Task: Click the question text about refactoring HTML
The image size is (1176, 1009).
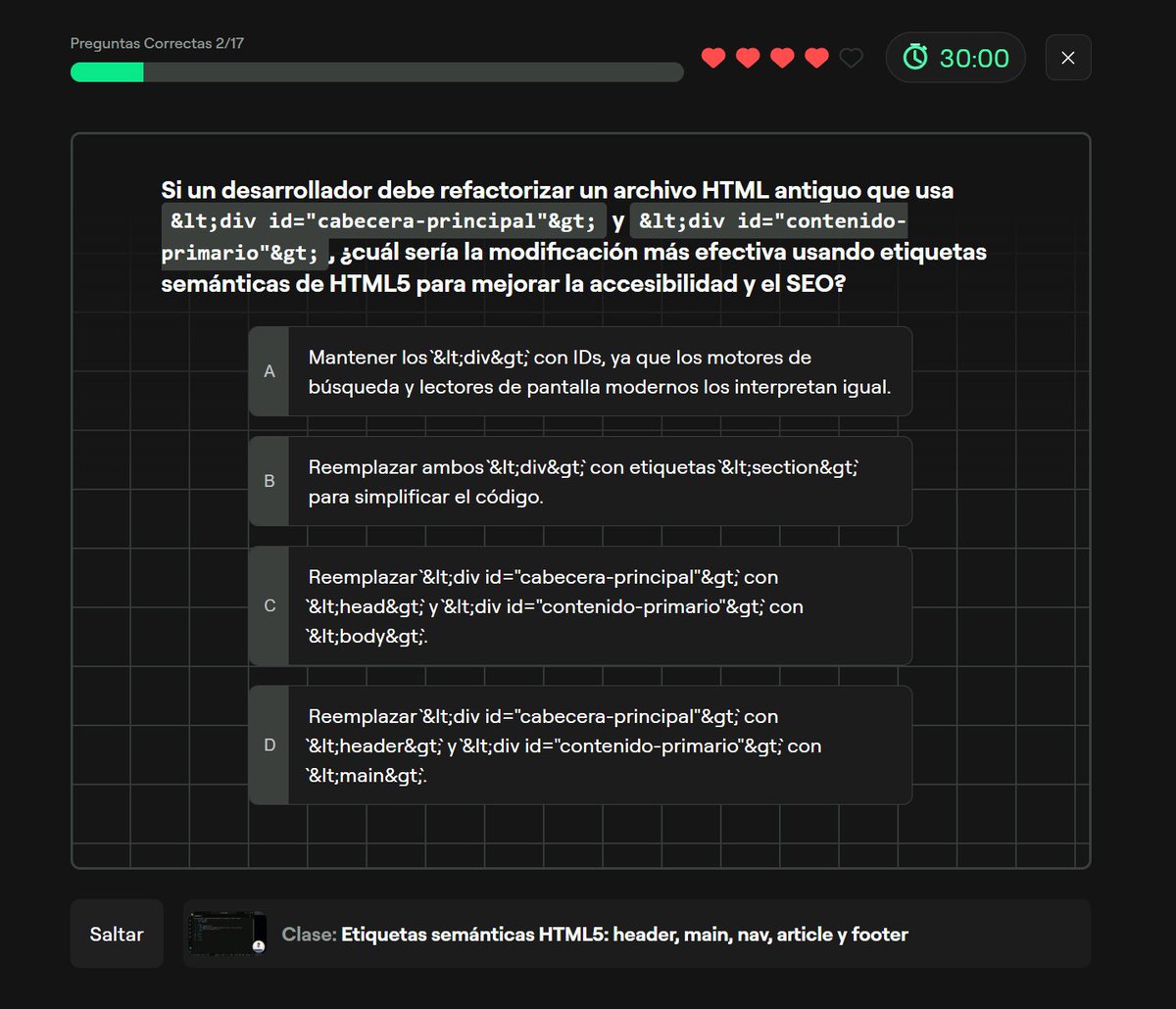Action: (574, 237)
